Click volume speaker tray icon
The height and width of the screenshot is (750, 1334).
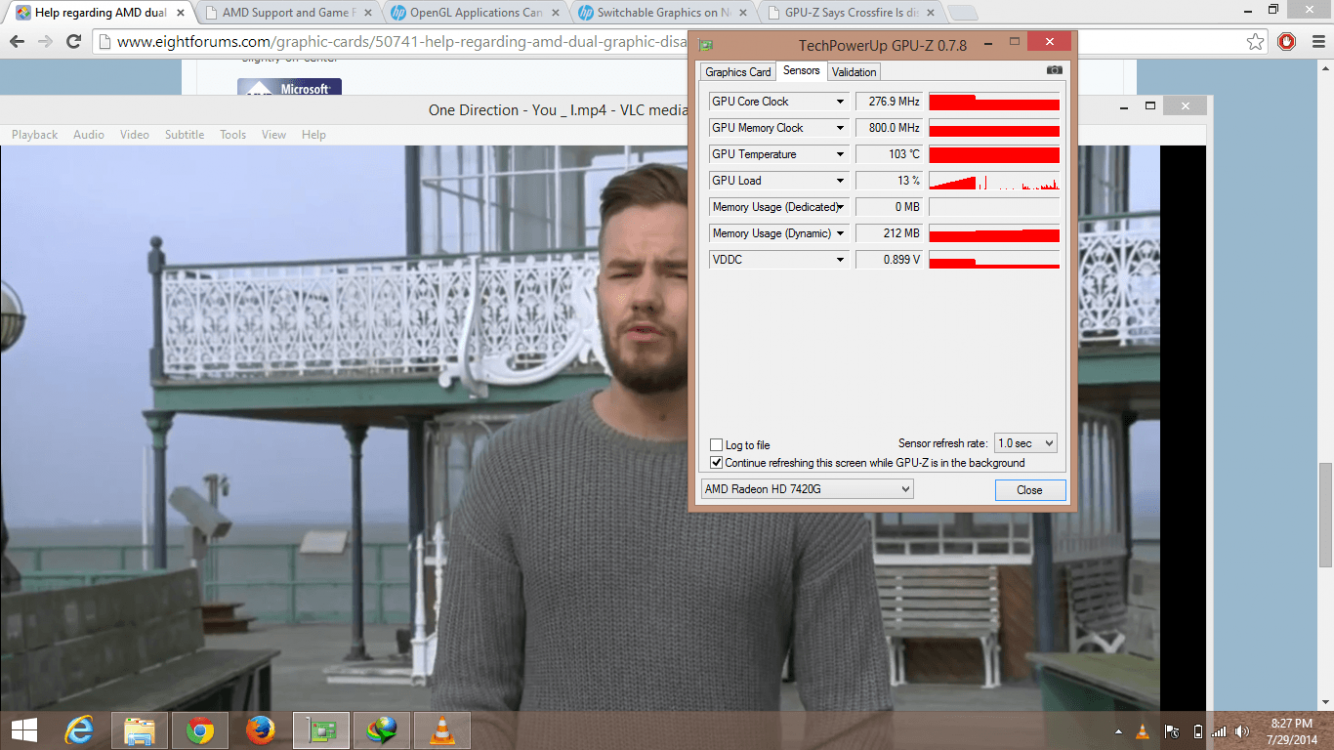(x=1242, y=732)
